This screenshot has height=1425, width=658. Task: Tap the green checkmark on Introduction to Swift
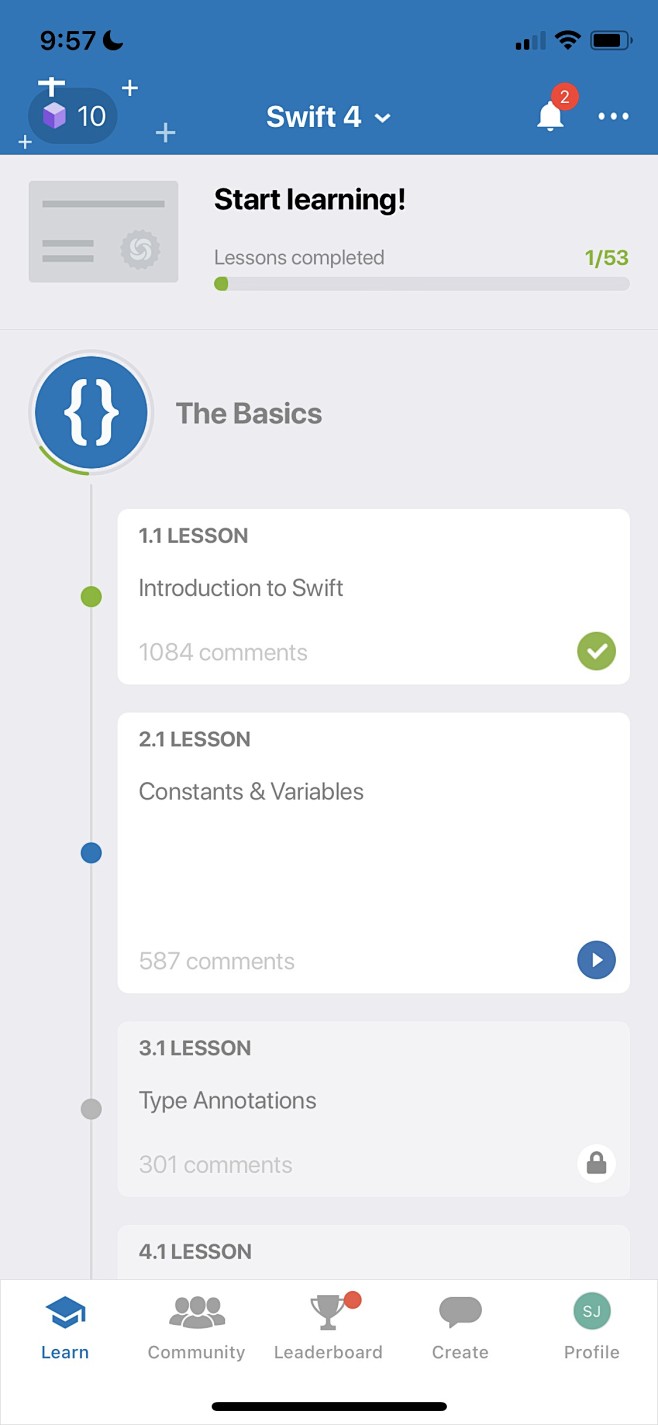coord(596,651)
